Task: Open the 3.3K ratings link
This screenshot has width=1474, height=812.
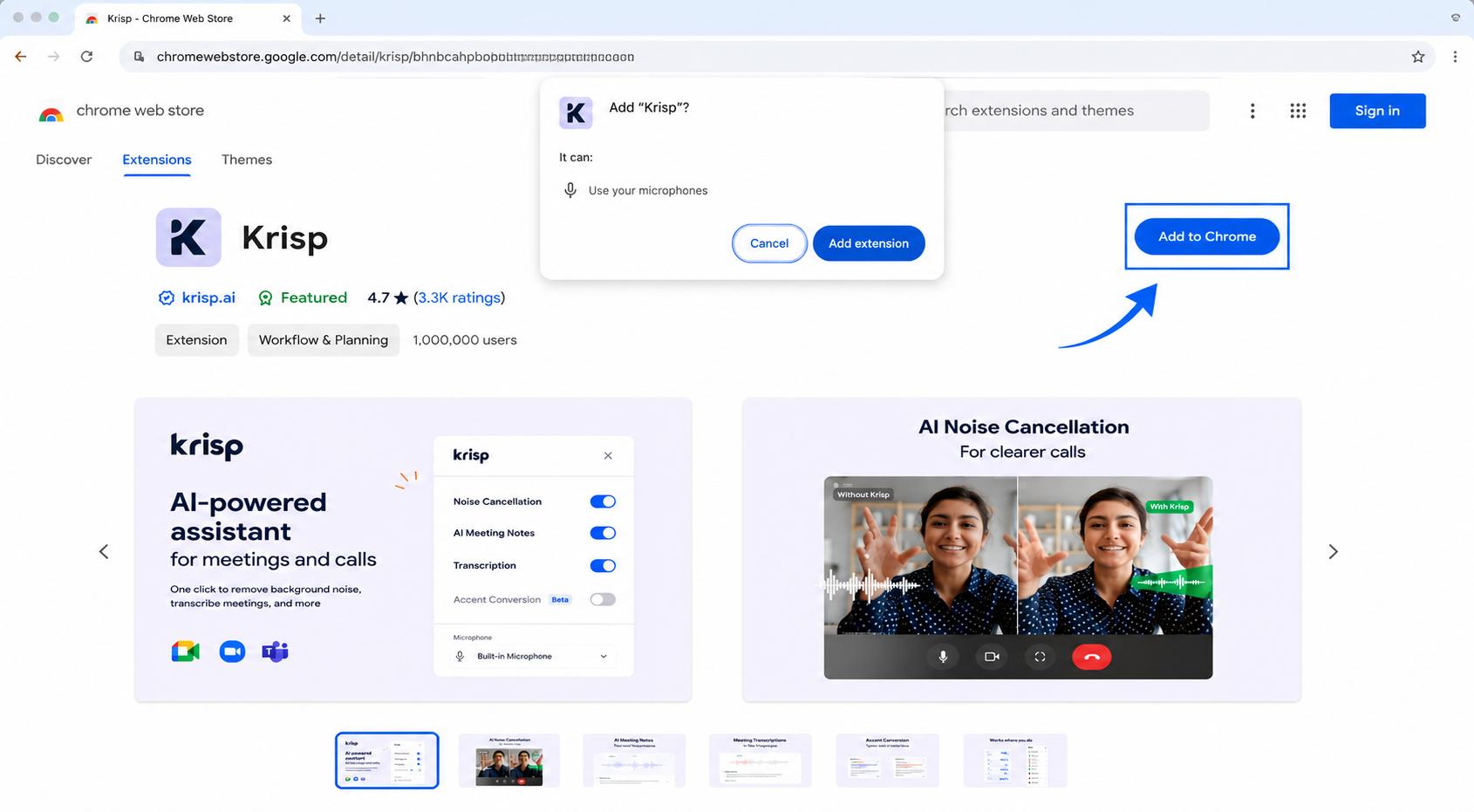Action: pos(460,298)
